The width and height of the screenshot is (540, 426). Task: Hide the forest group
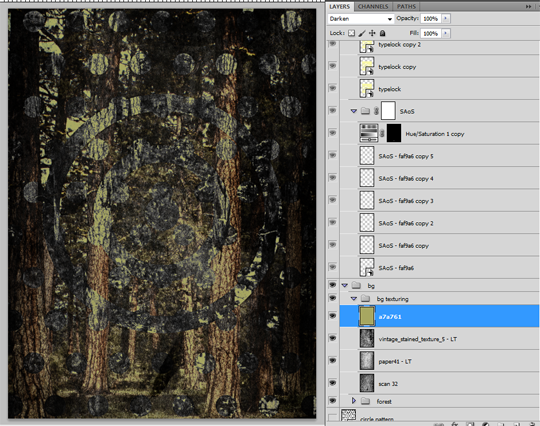click(332, 401)
